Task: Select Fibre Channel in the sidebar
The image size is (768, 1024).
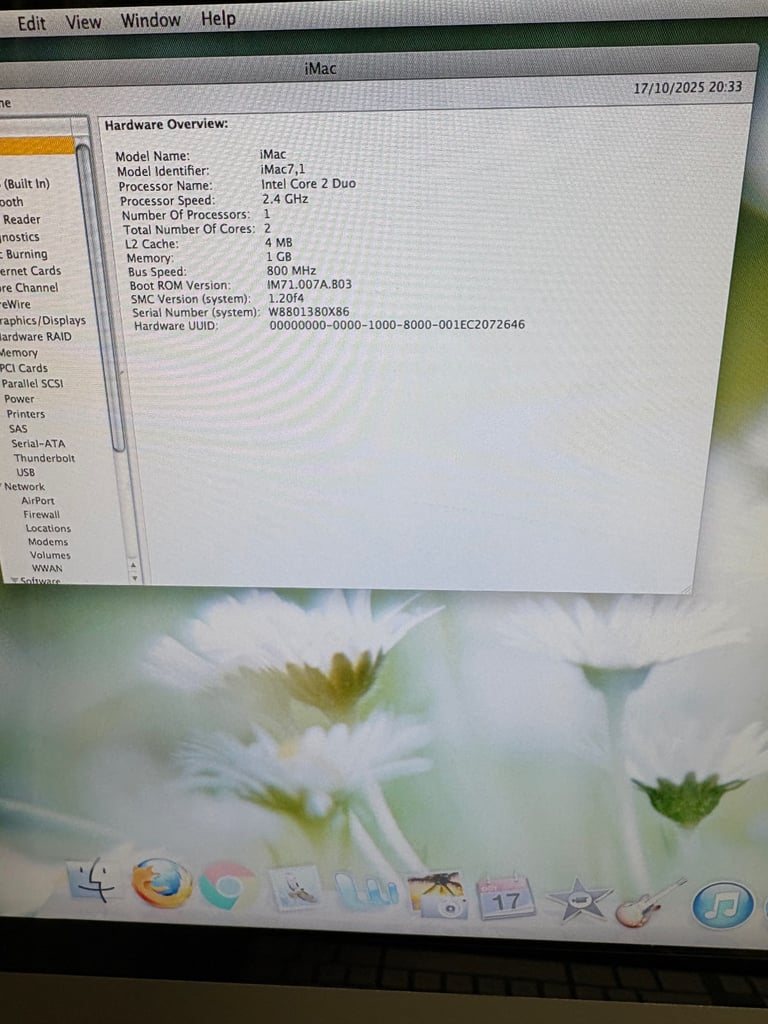Action: pos(29,288)
